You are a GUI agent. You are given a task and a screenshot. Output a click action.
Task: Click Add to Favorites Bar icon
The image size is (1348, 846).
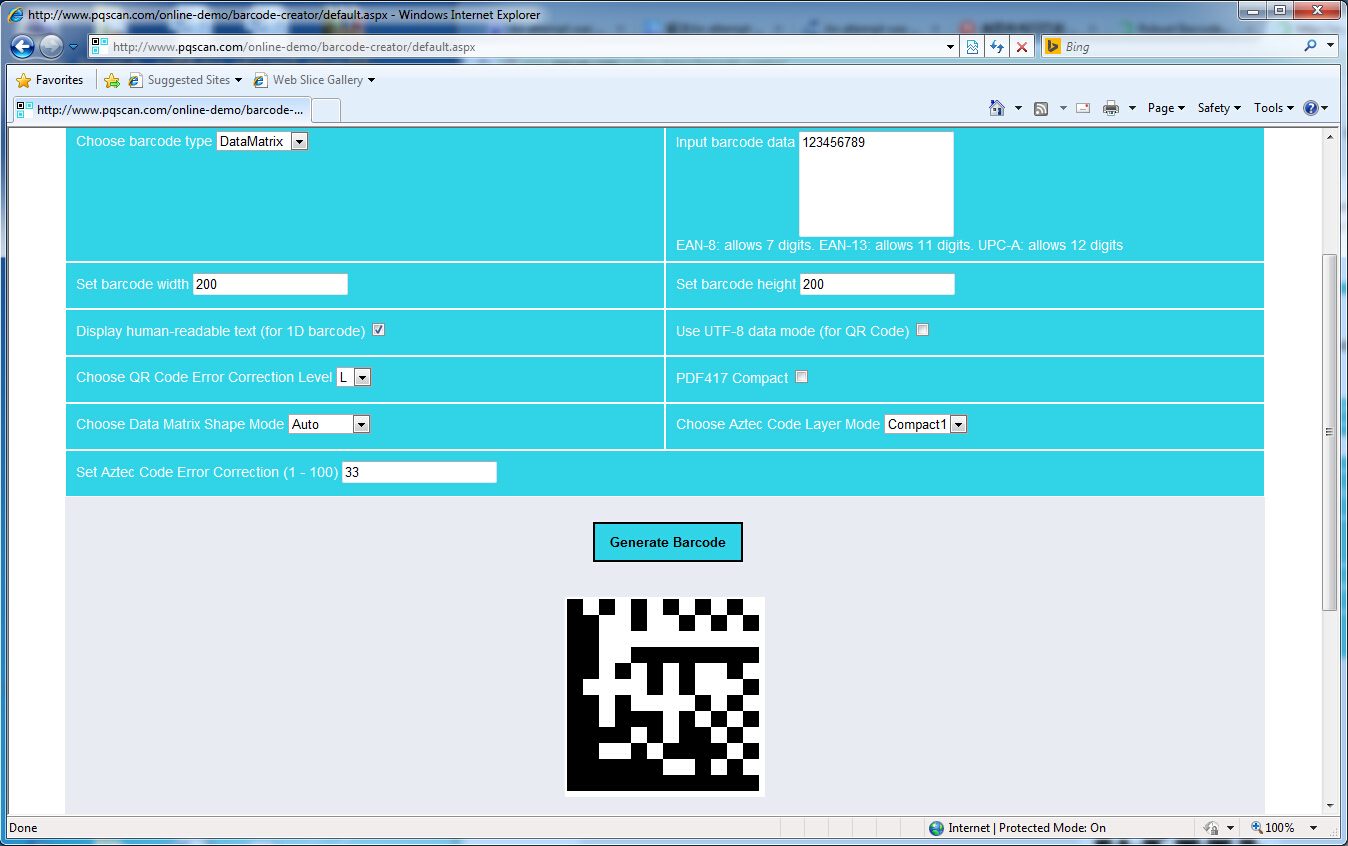(x=112, y=80)
